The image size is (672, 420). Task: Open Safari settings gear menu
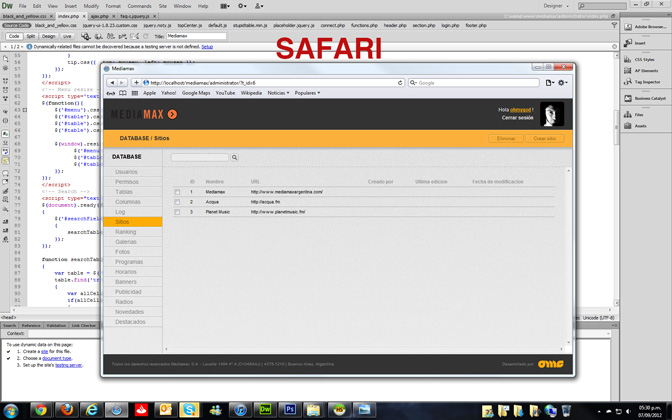tap(562, 83)
